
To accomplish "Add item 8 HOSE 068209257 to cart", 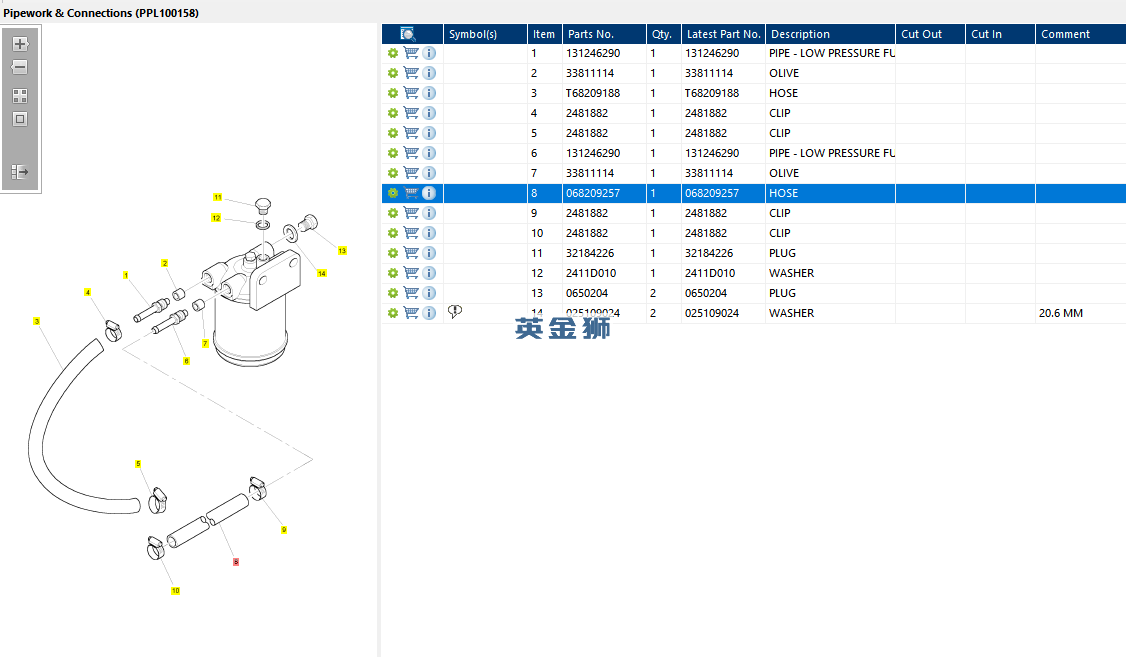I will (x=411, y=192).
